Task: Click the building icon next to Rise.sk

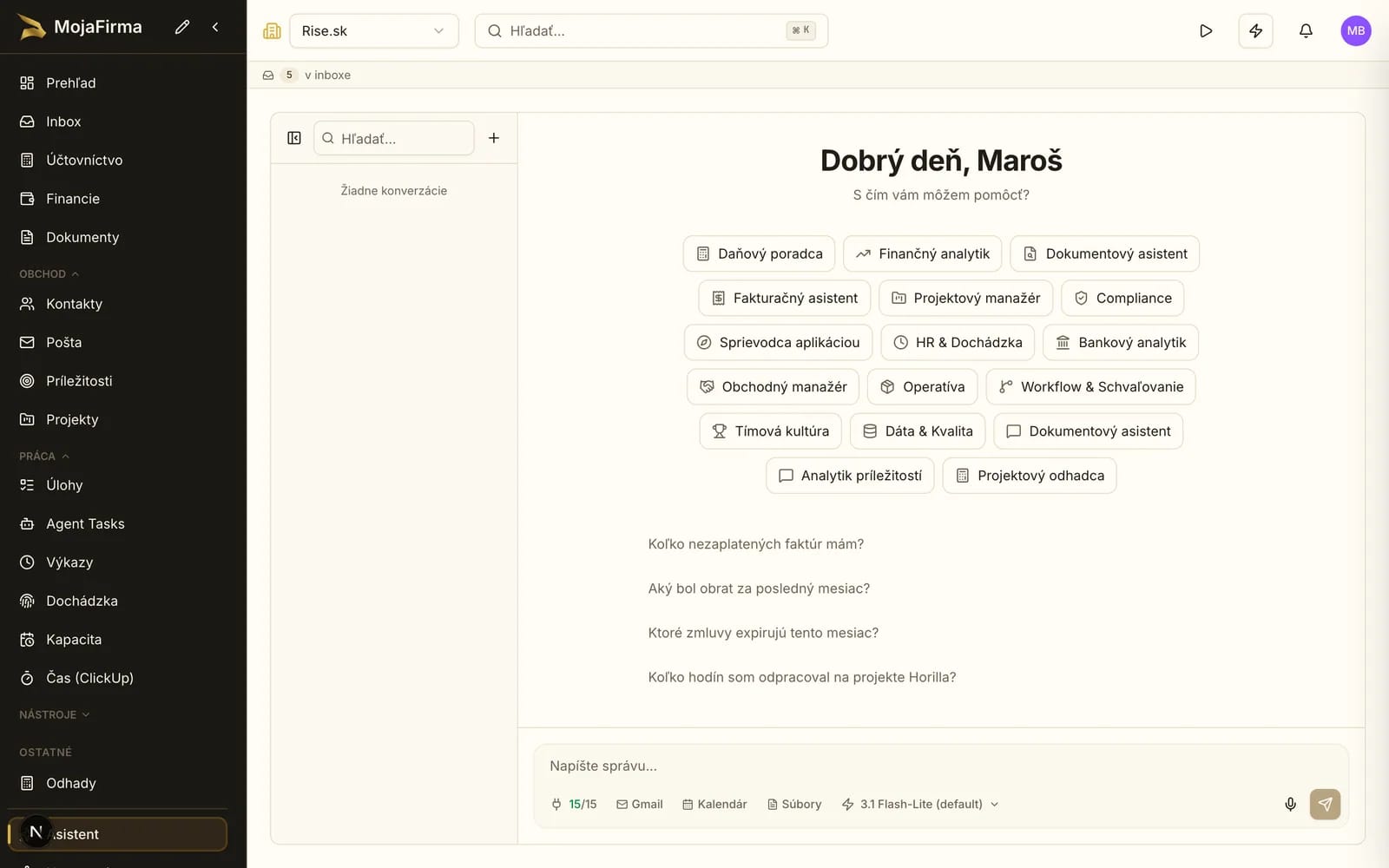Action: point(272,30)
